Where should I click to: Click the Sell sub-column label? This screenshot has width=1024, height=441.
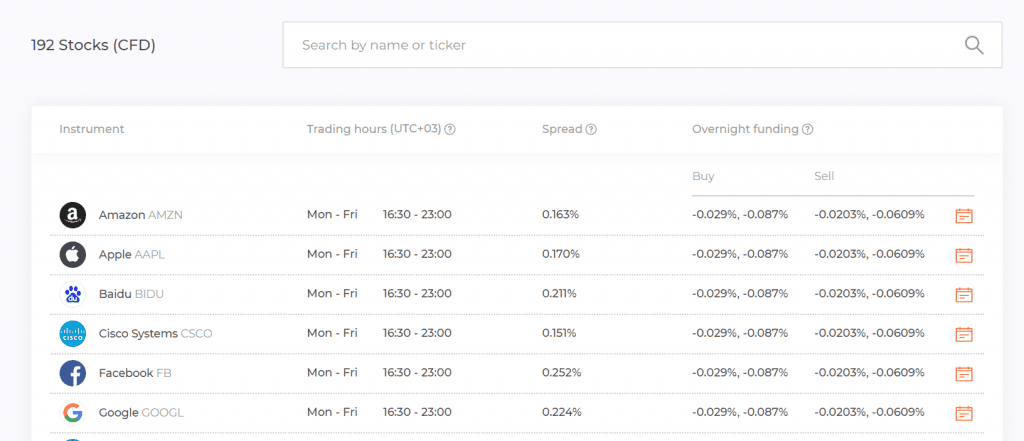pyautogui.click(x=824, y=176)
